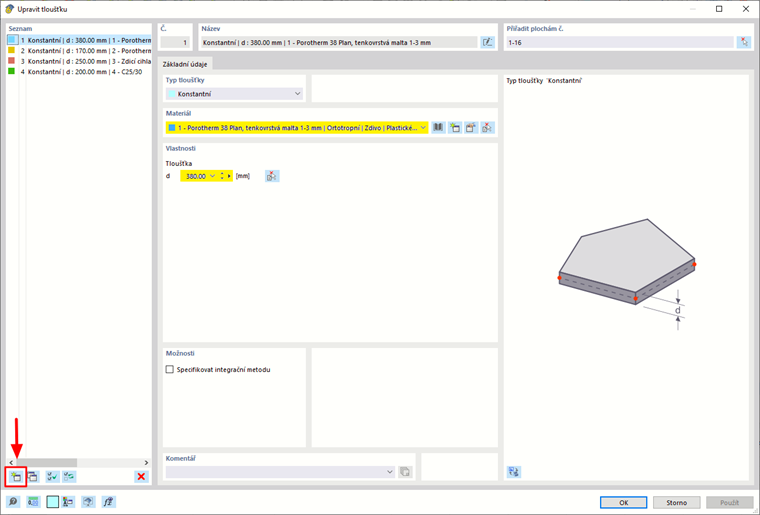The image size is (760, 515).
Task: Select all list items with checkmarks icon
Action: coord(52,477)
